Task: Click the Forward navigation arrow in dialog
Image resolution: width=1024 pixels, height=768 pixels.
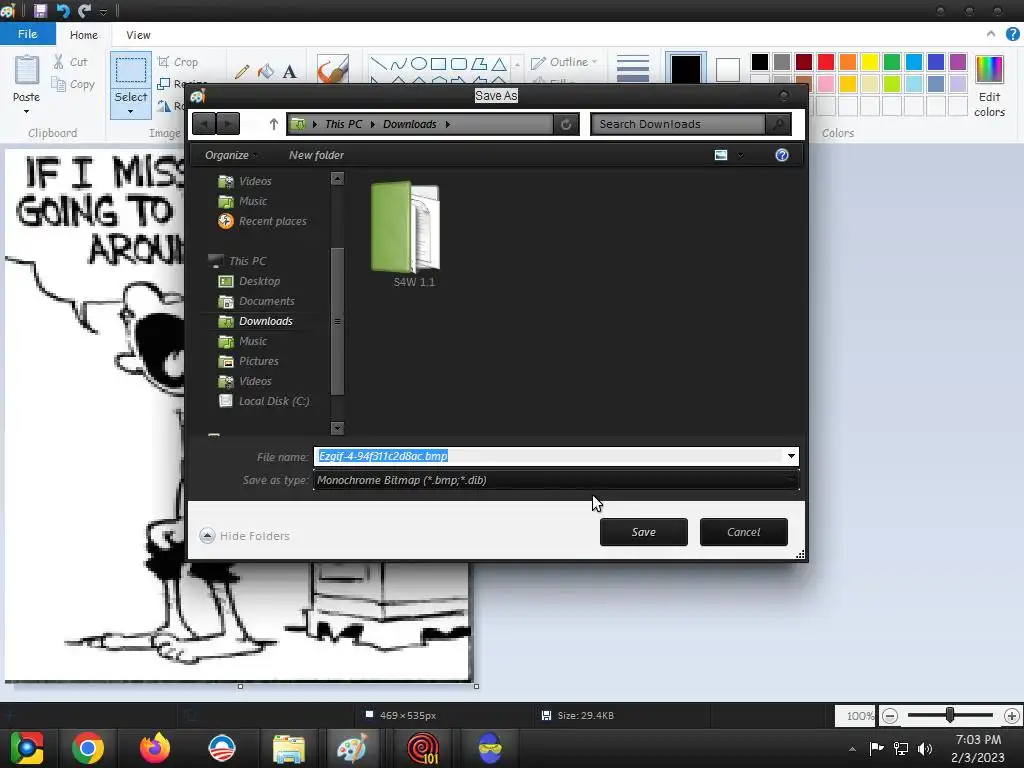Action: pos(228,123)
